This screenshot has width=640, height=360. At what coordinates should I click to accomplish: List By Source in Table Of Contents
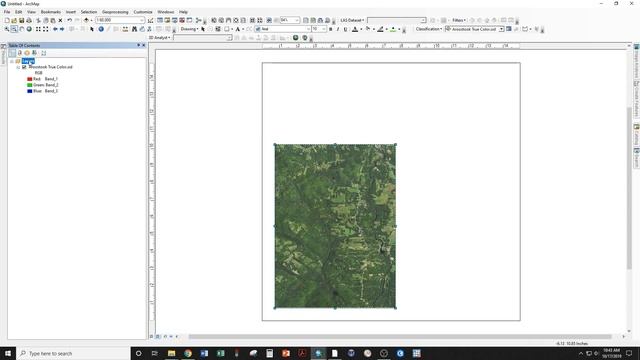point(20,53)
